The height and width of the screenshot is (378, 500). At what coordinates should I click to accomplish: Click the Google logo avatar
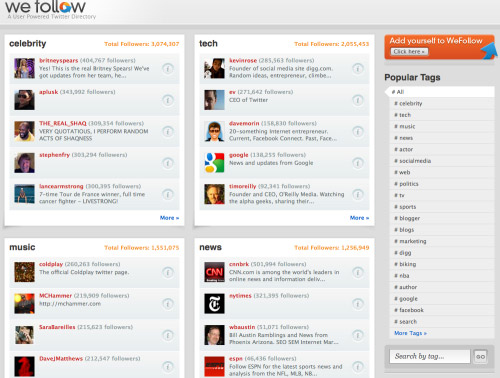214,163
